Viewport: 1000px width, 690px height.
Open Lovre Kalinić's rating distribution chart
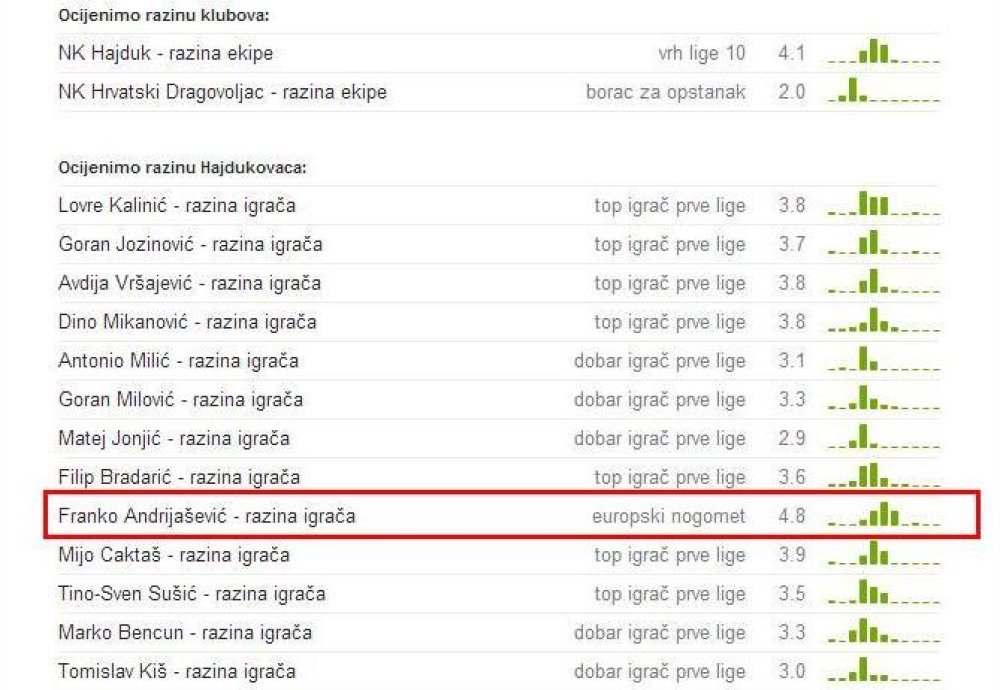(883, 206)
